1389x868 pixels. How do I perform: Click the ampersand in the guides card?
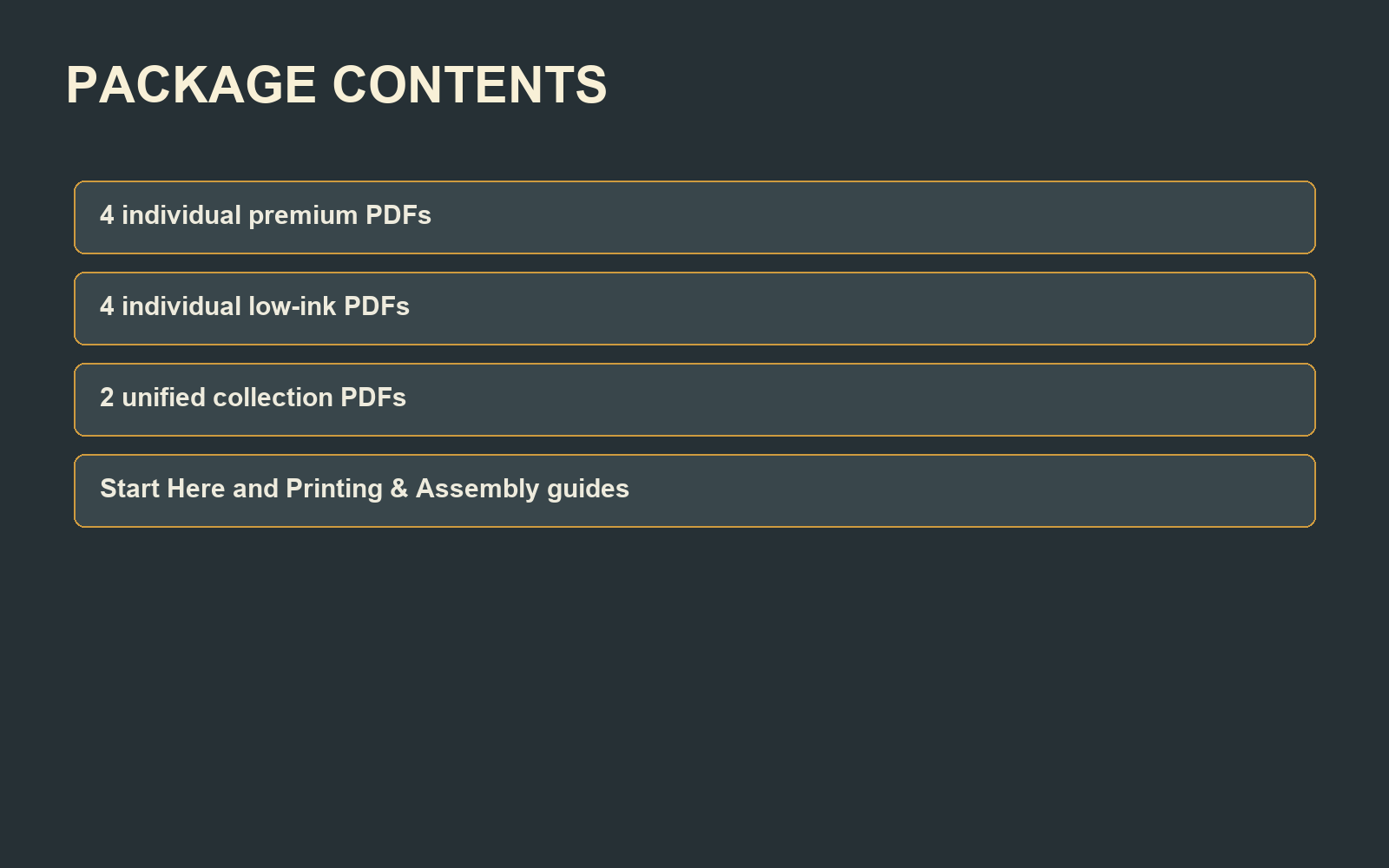click(399, 489)
